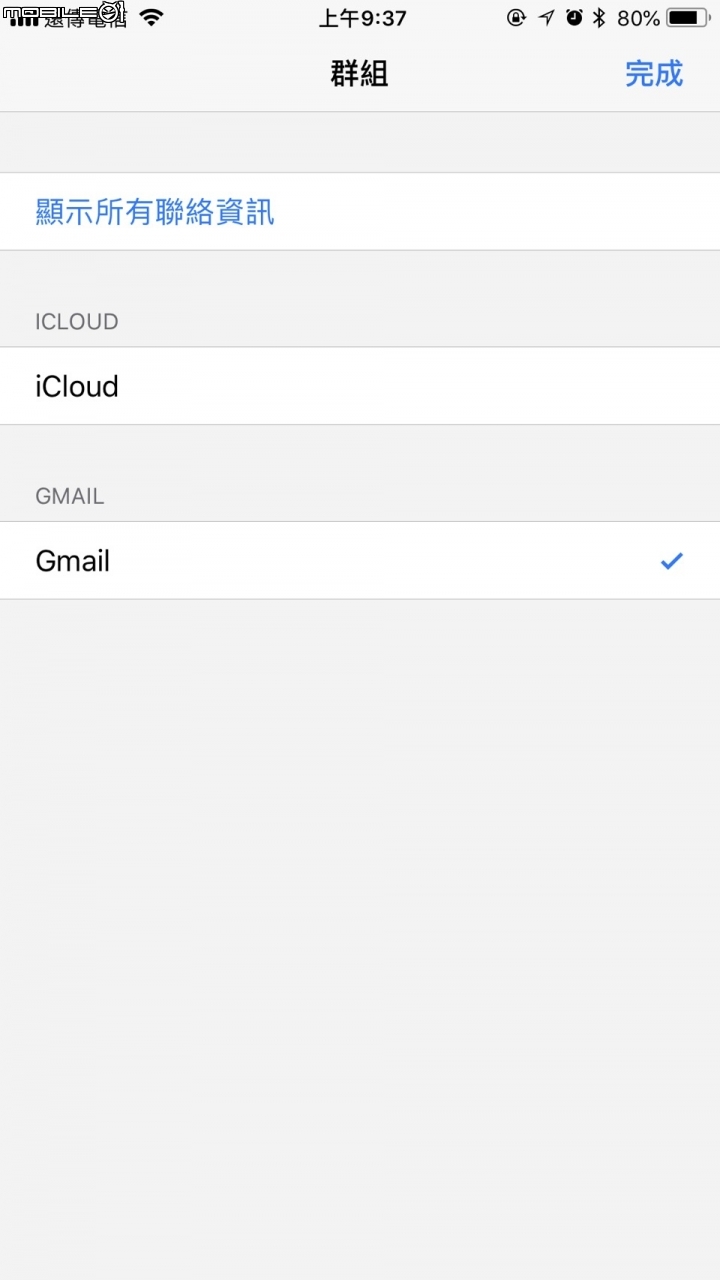Tap the rotation lock status icon
The height and width of the screenshot is (1280, 720).
pos(516,17)
